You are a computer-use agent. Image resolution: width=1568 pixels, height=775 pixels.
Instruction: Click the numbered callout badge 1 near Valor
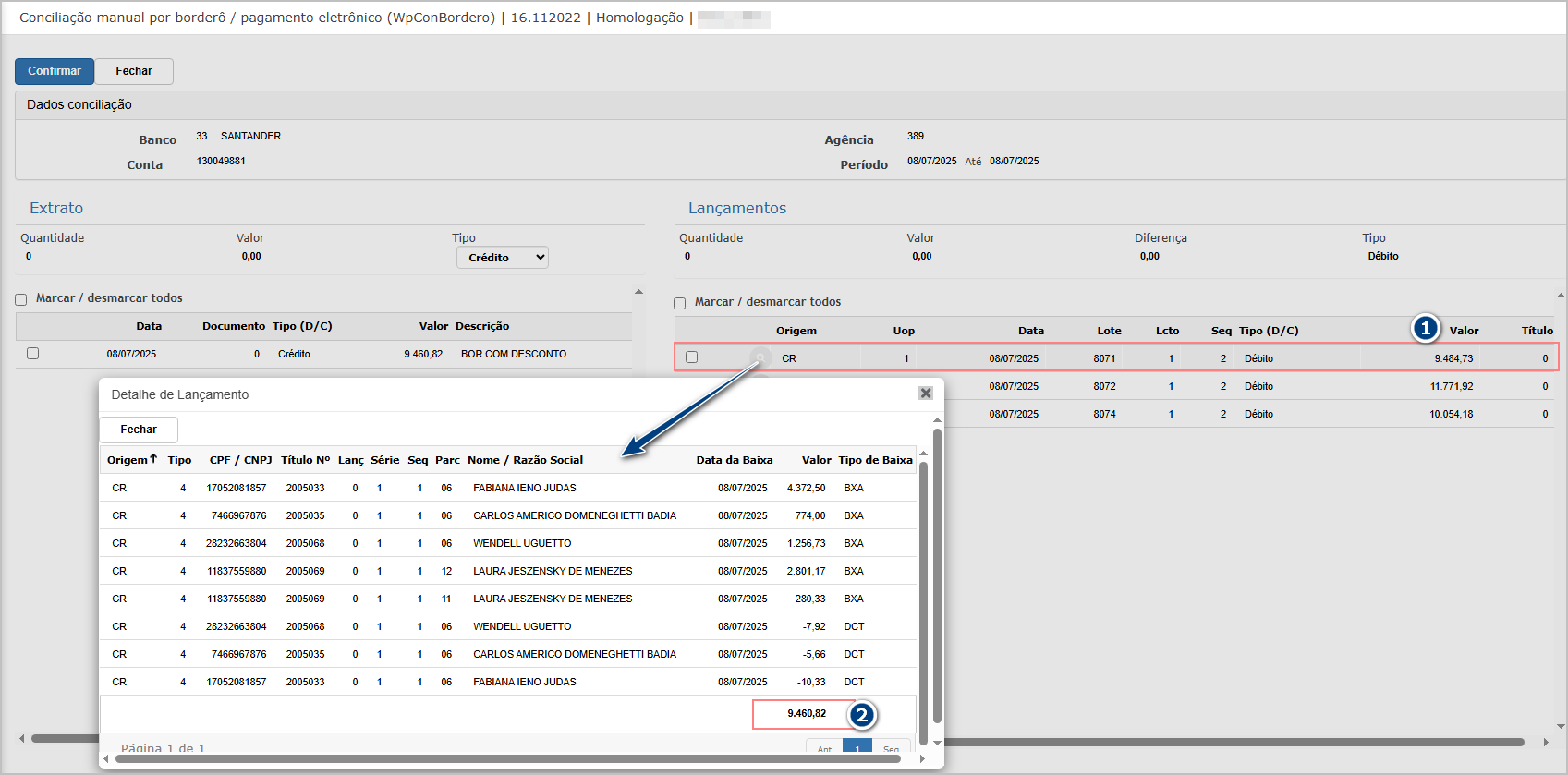tap(1426, 328)
